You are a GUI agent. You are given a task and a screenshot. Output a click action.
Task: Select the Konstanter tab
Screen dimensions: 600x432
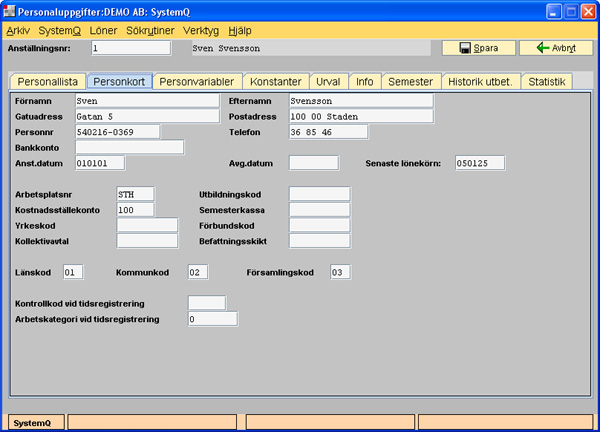click(275, 81)
